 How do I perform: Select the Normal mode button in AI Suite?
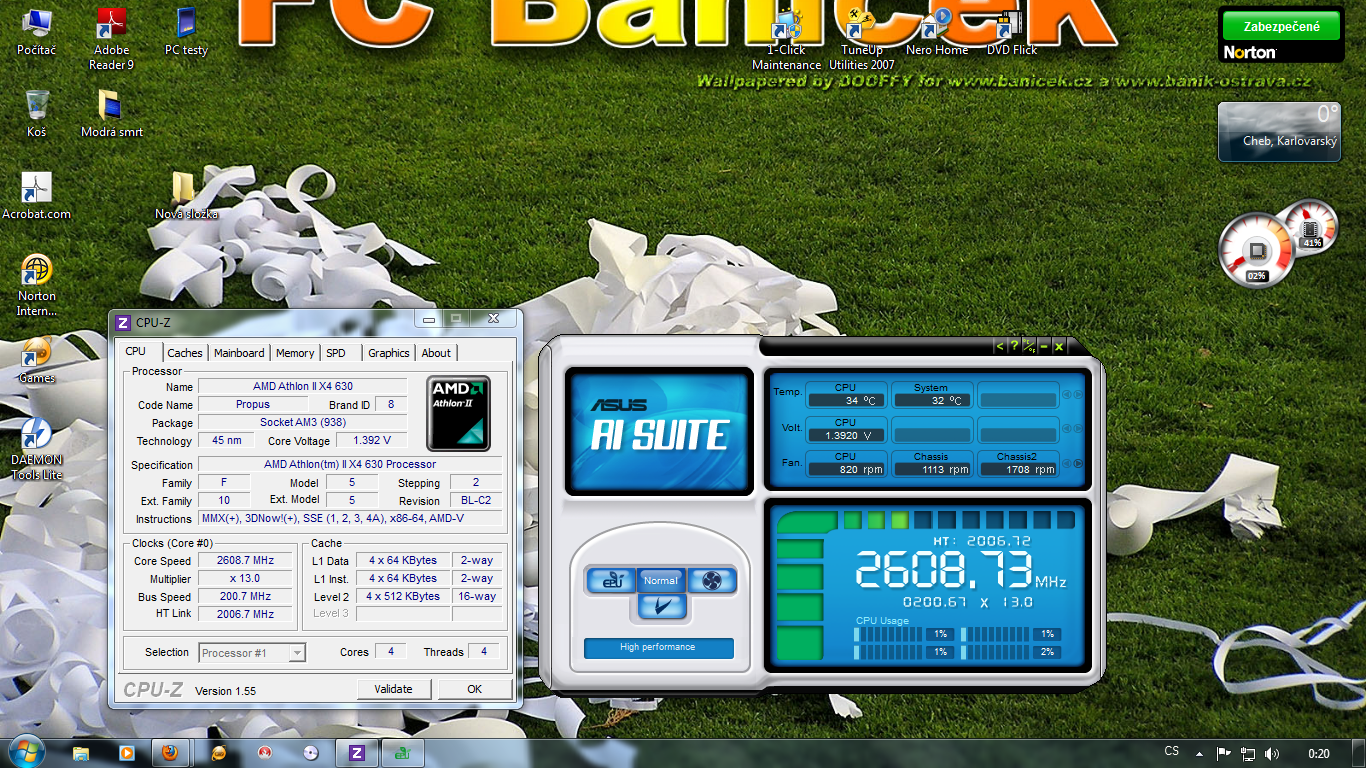(x=661, y=580)
